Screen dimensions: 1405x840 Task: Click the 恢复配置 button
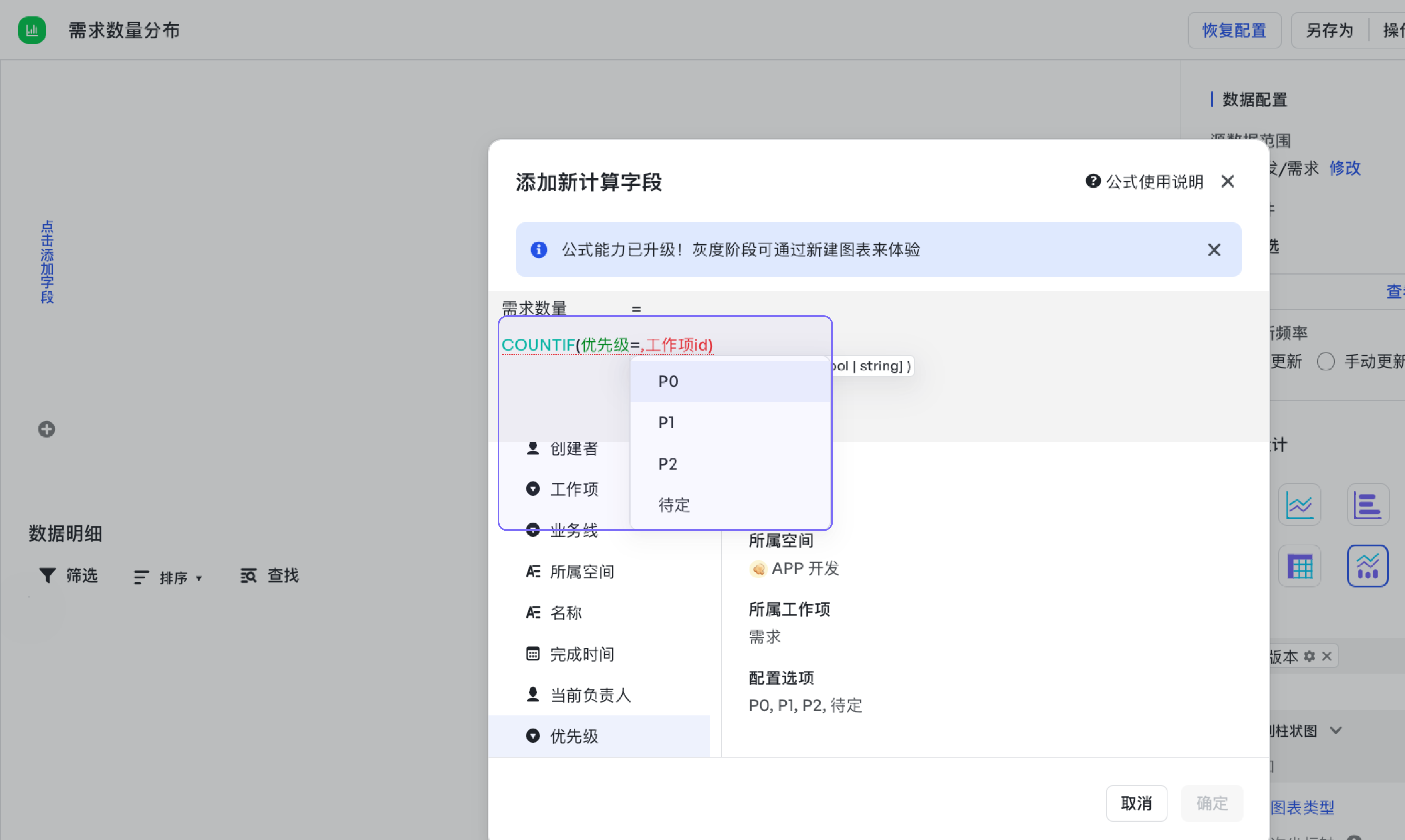1234,30
